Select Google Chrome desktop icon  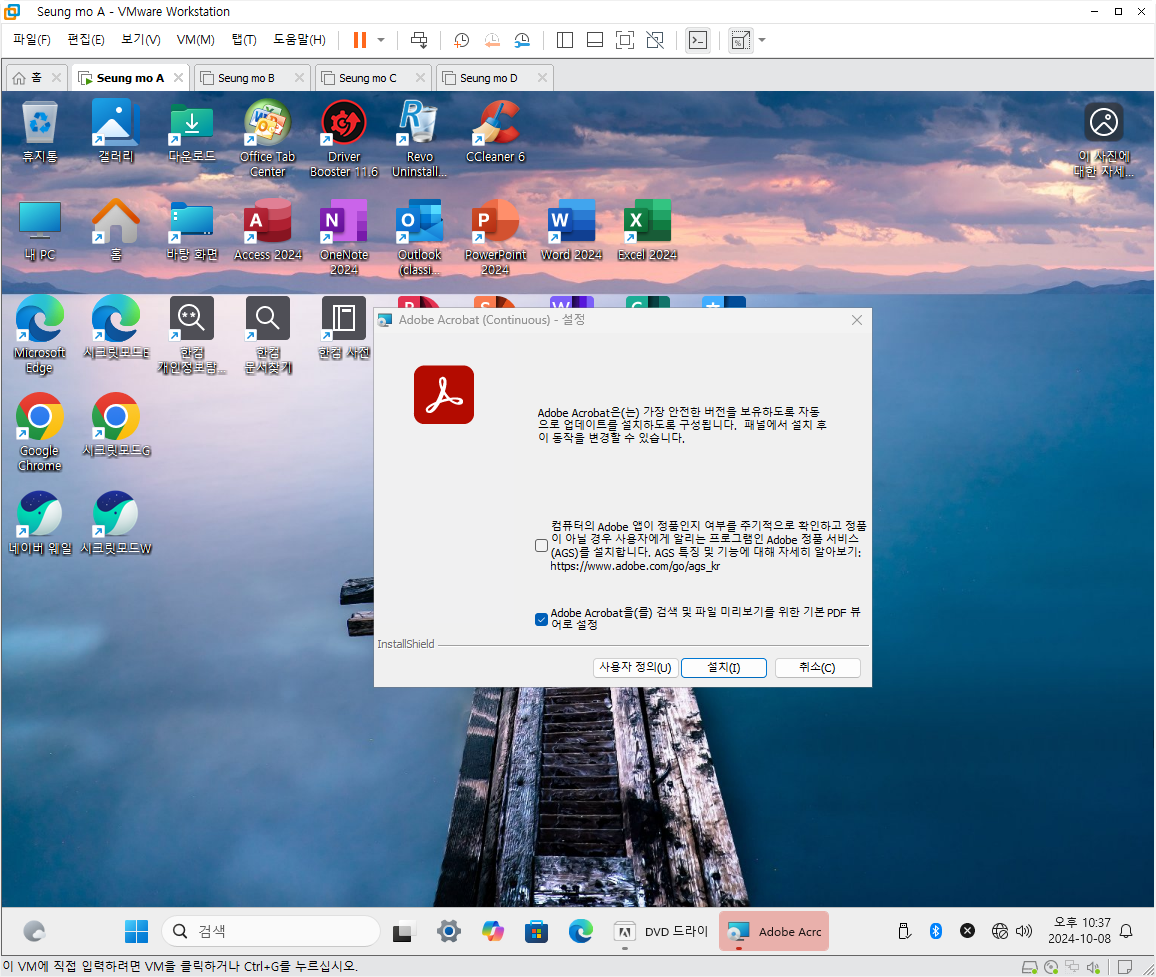click(x=40, y=433)
